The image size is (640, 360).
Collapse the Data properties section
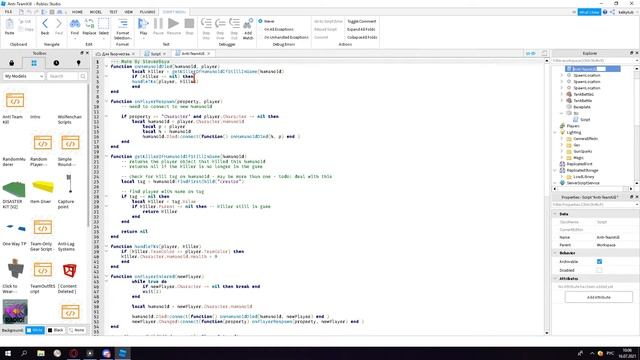555,214
